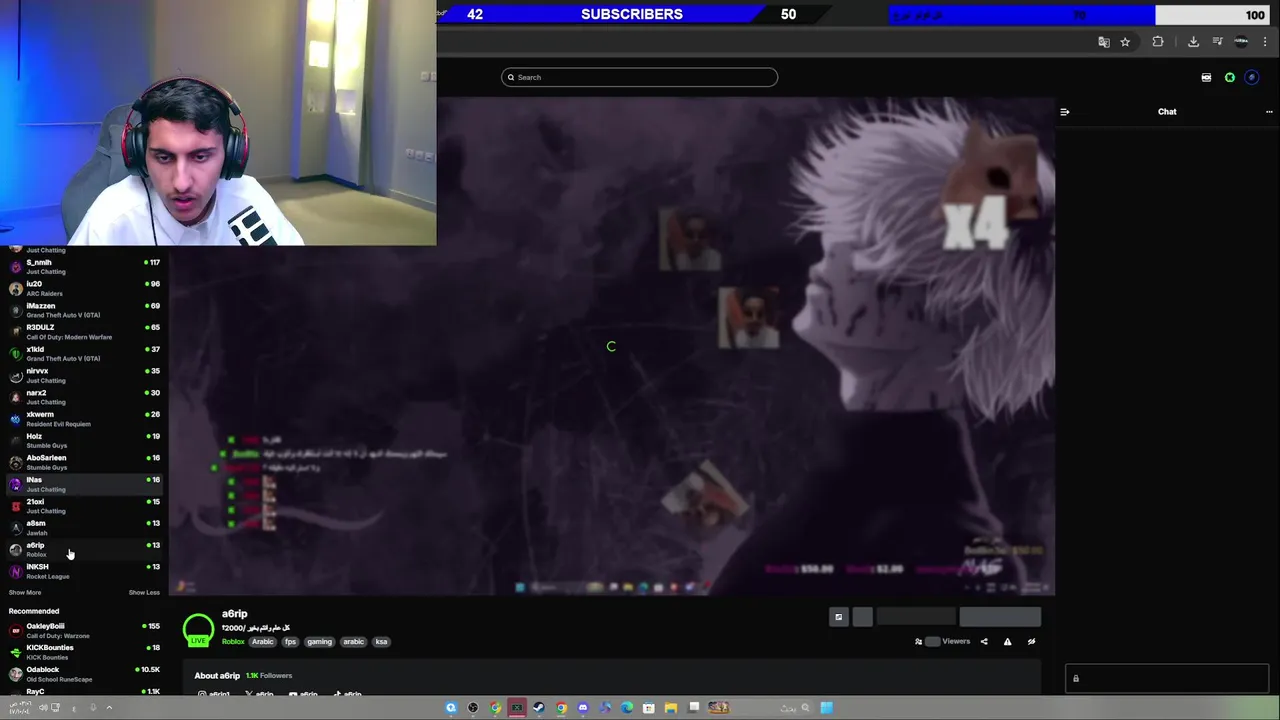Expand list with Show More
Screen dimensions: 1280x720
(x=25, y=592)
